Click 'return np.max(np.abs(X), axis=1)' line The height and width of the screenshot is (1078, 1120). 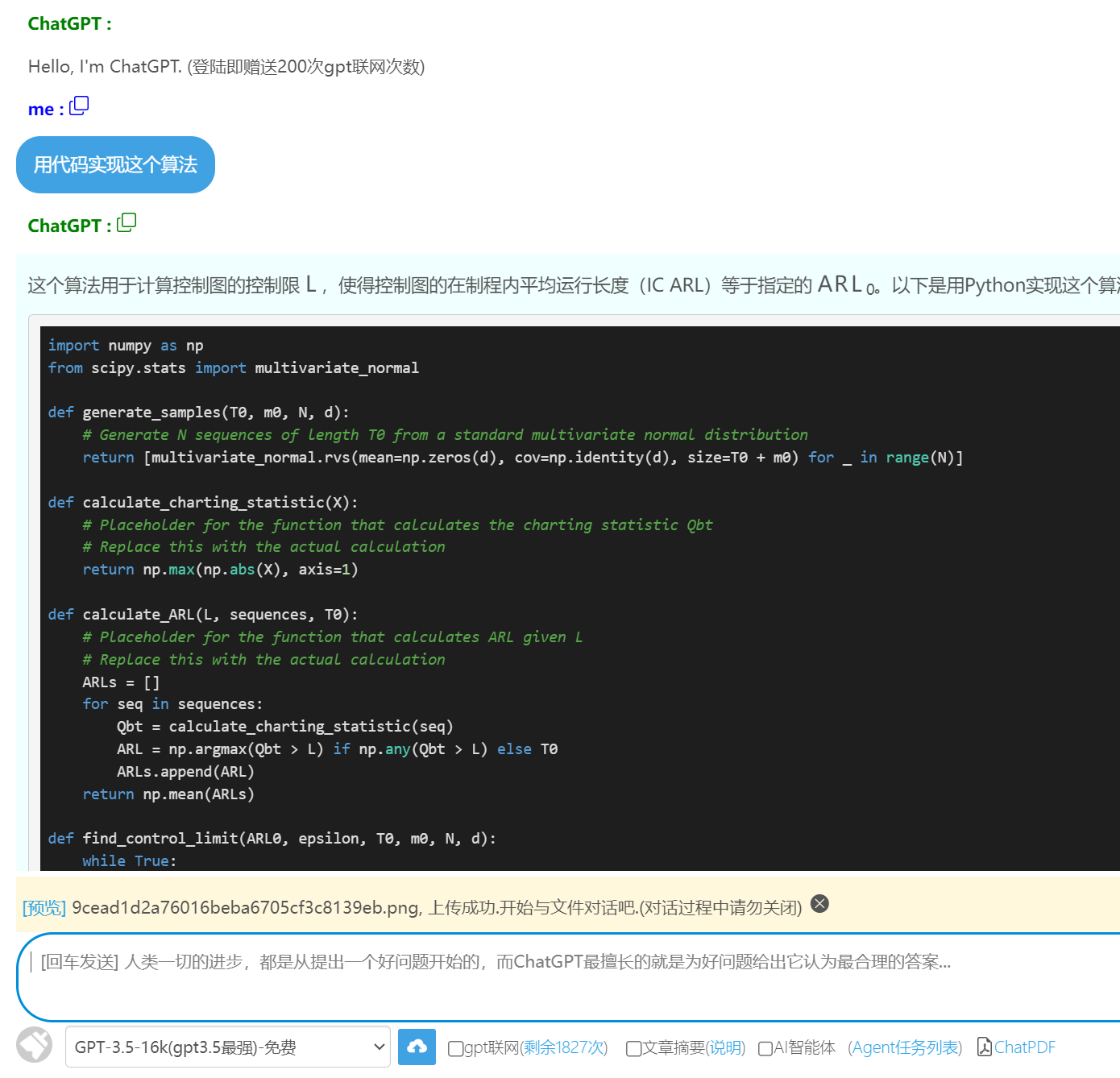click(220, 569)
